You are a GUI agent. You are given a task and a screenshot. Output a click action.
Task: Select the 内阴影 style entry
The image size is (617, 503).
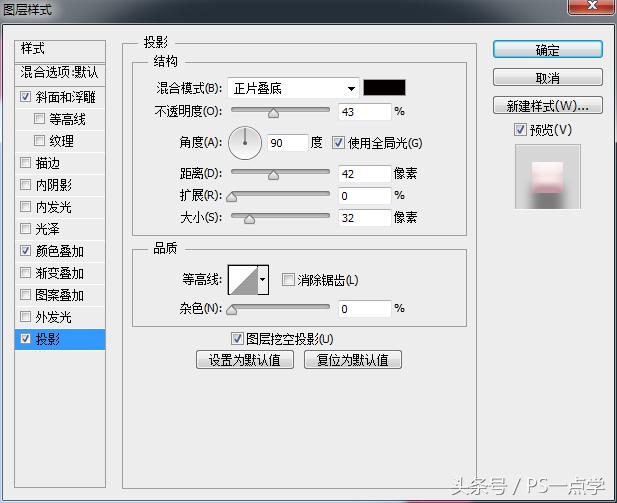pyautogui.click(x=54, y=185)
